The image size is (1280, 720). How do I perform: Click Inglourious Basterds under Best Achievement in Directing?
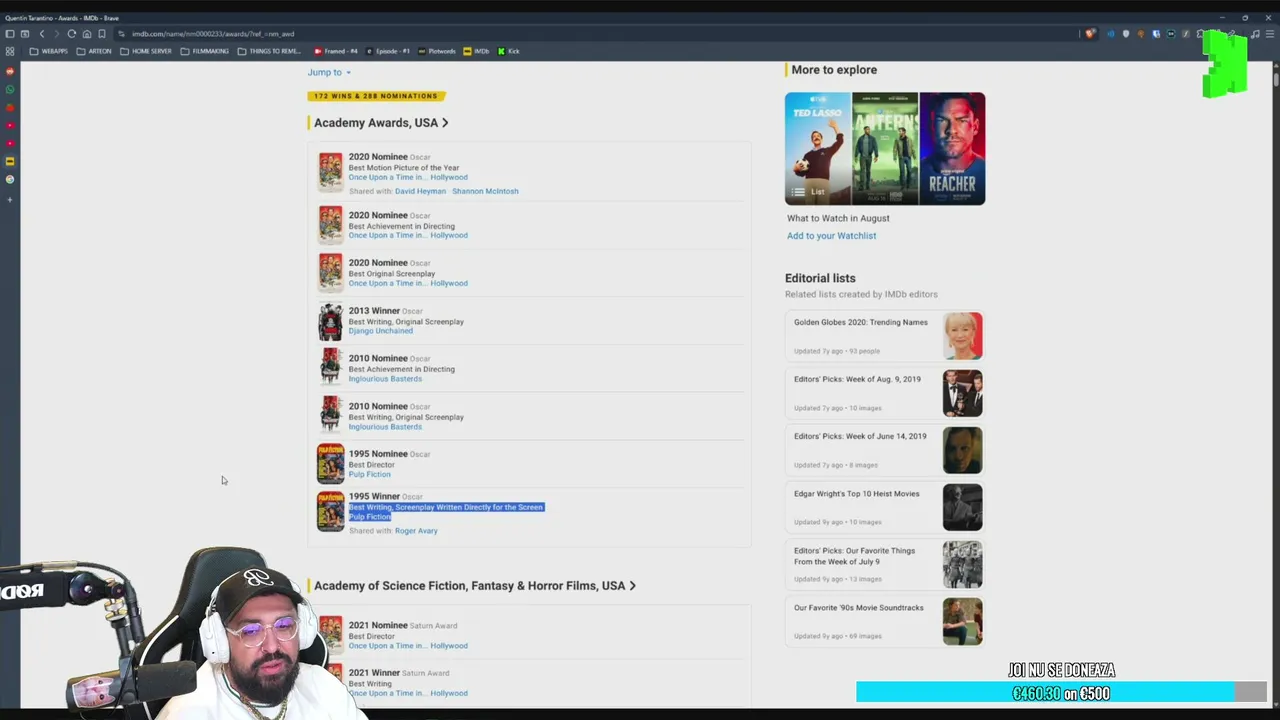(x=385, y=379)
